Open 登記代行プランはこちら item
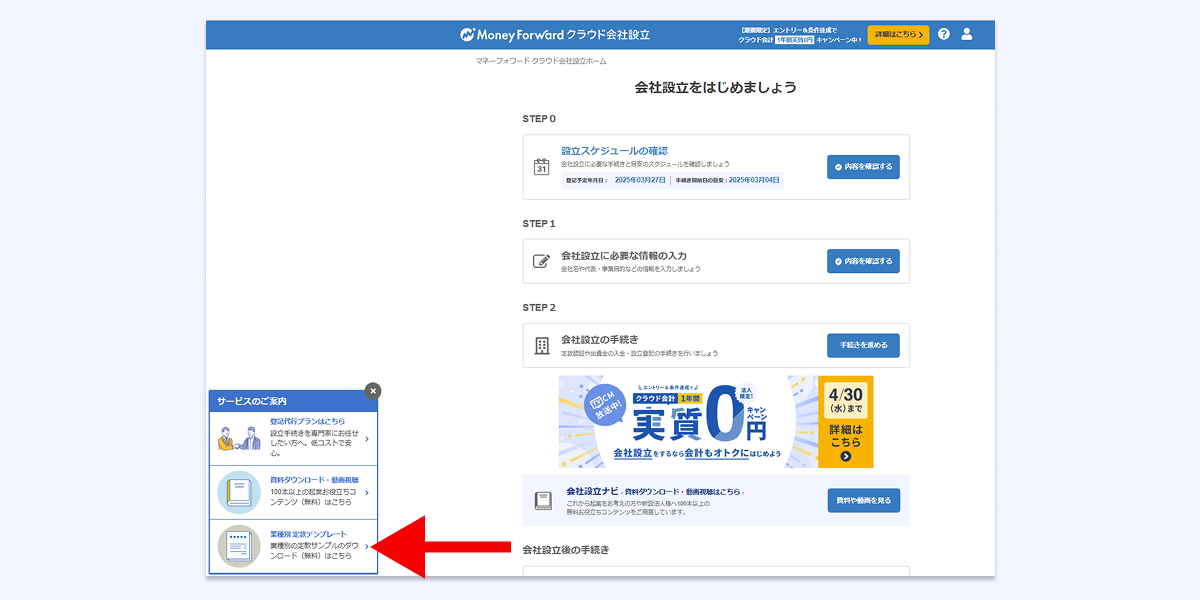 click(x=293, y=438)
